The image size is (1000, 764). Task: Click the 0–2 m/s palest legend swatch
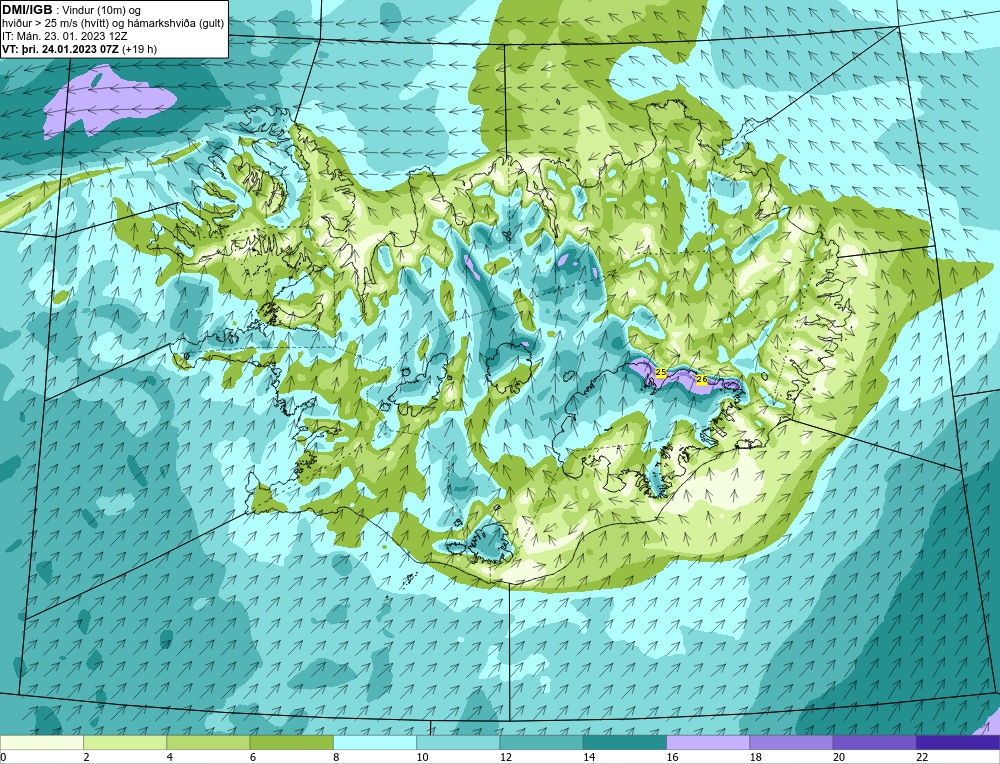pos(41,743)
